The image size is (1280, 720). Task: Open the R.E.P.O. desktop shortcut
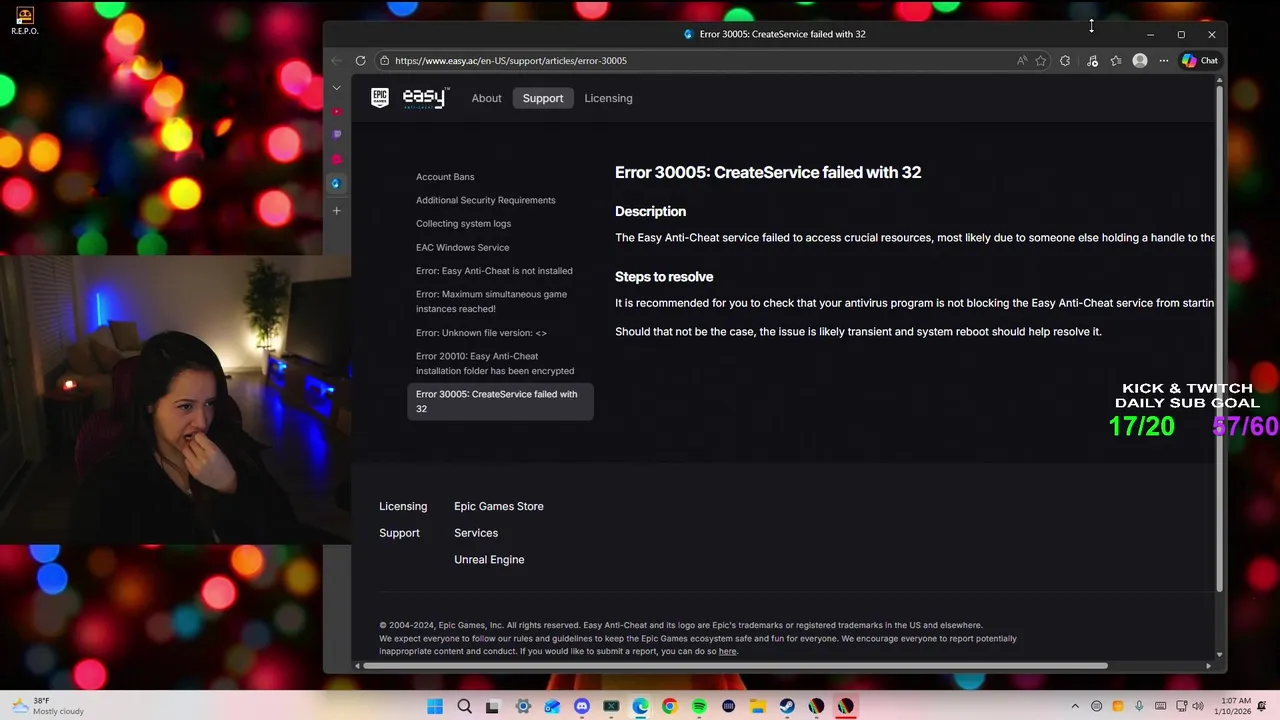[24, 21]
